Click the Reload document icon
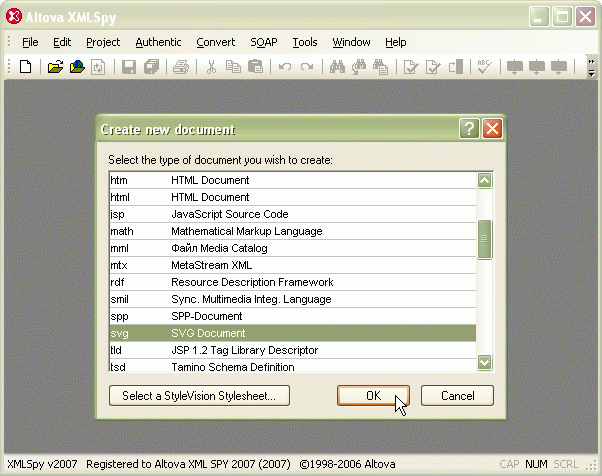This screenshot has width=602, height=476. point(98,67)
